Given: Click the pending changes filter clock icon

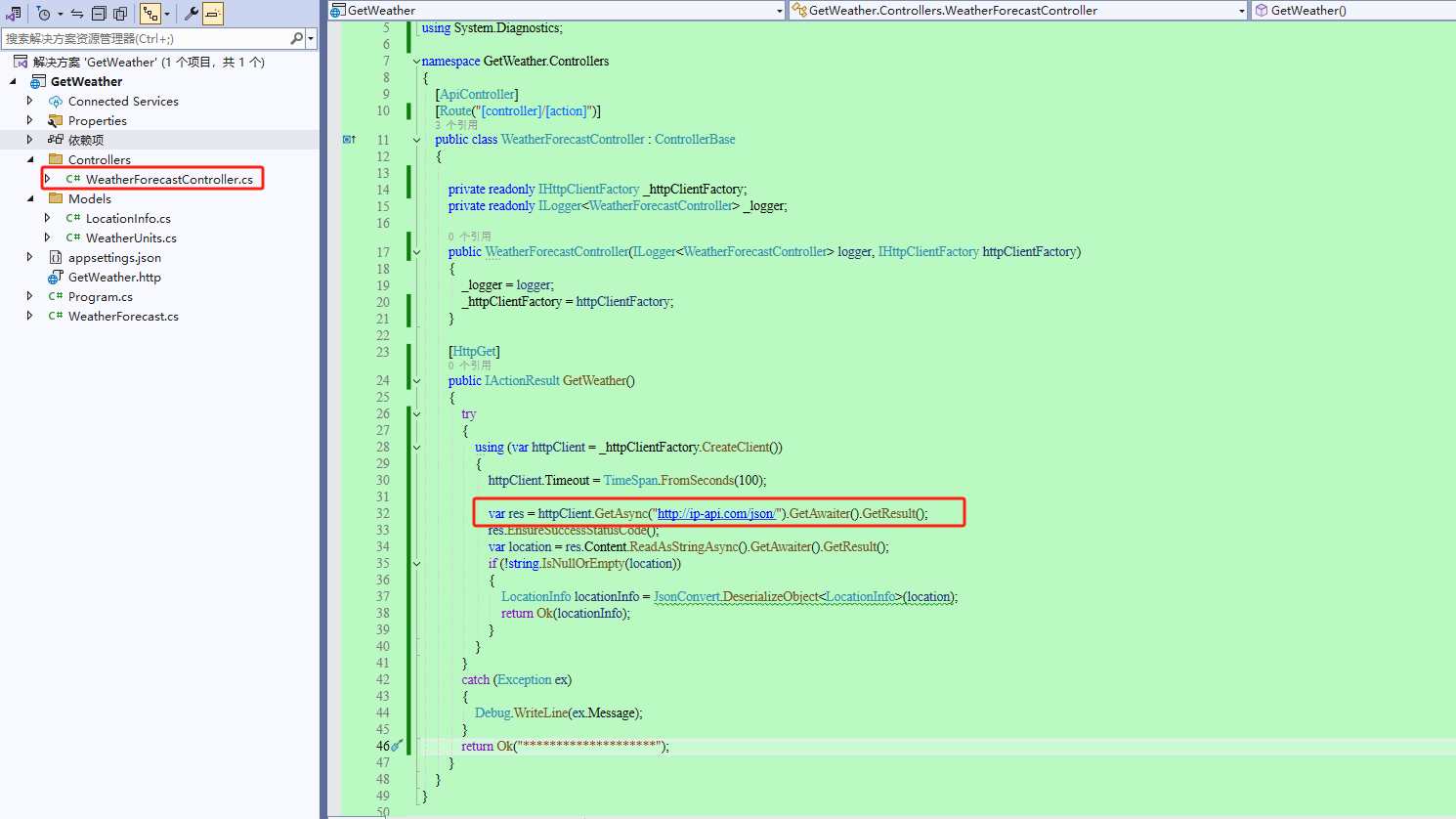Looking at the screenshot, I should click(44, 14).
